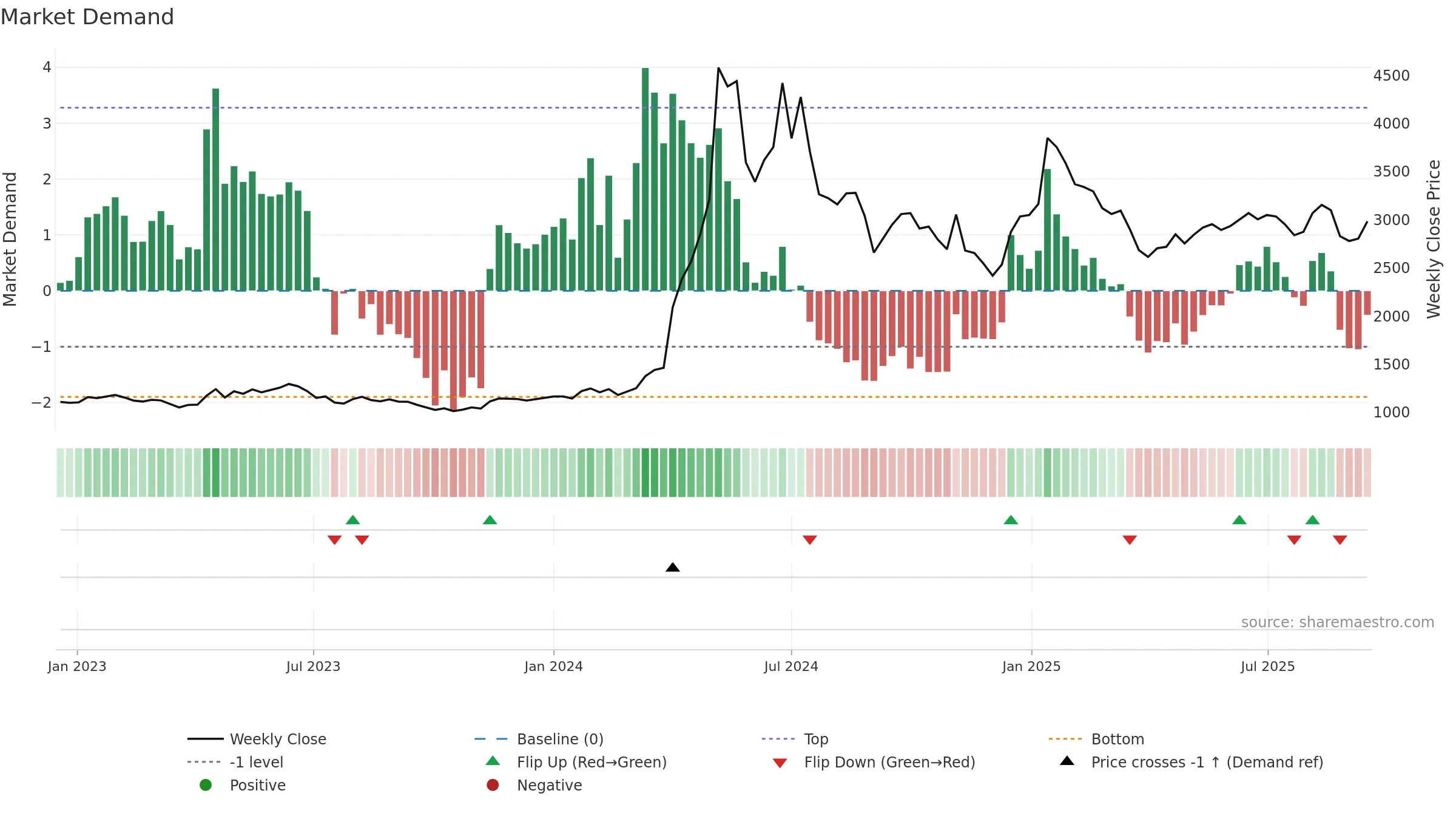Click the Jan 2023 x-axis label

(x=77, y=666)
